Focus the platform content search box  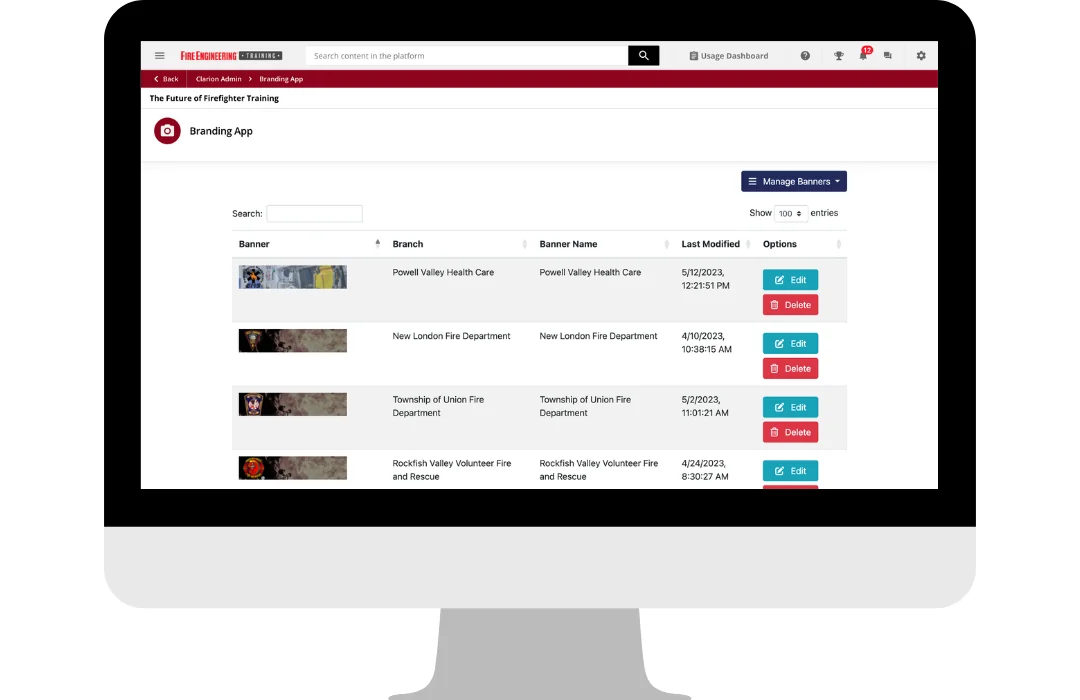[x=467, y=56]
